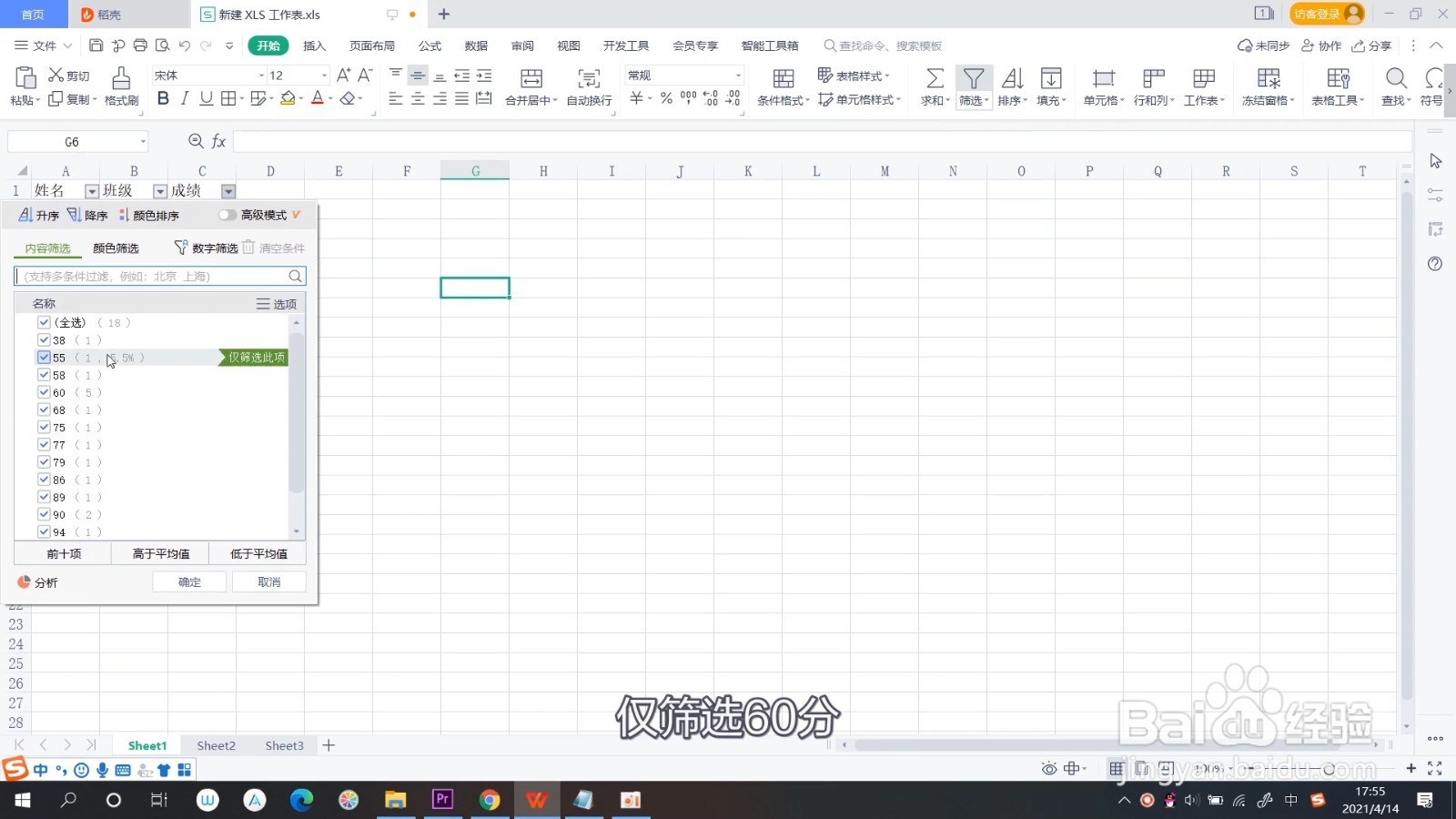Click the Sort icon in ribbon
1456x819 pixels.
tap(1012, 78)
